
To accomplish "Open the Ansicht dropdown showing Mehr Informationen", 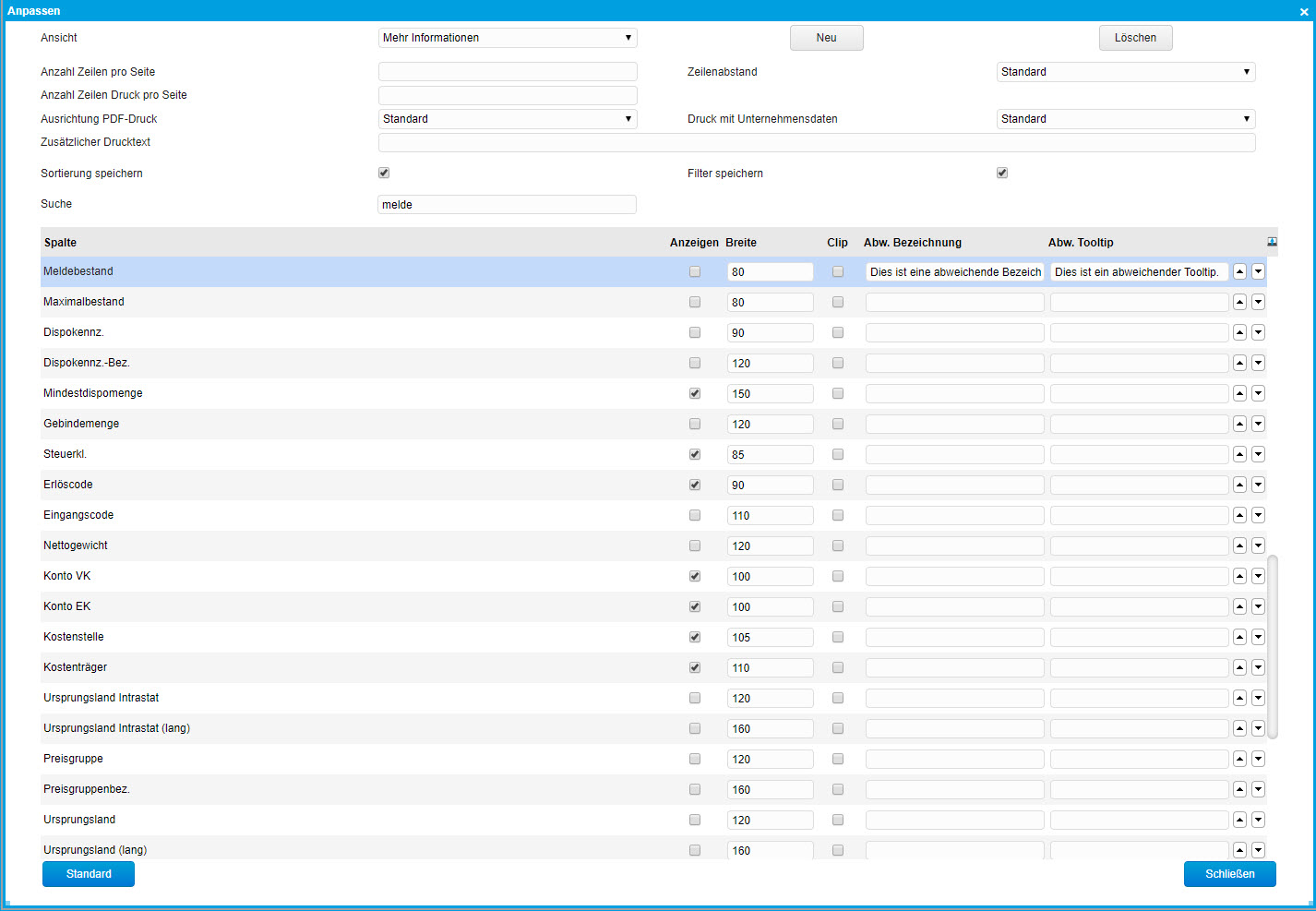I will (x=508, y=38).
